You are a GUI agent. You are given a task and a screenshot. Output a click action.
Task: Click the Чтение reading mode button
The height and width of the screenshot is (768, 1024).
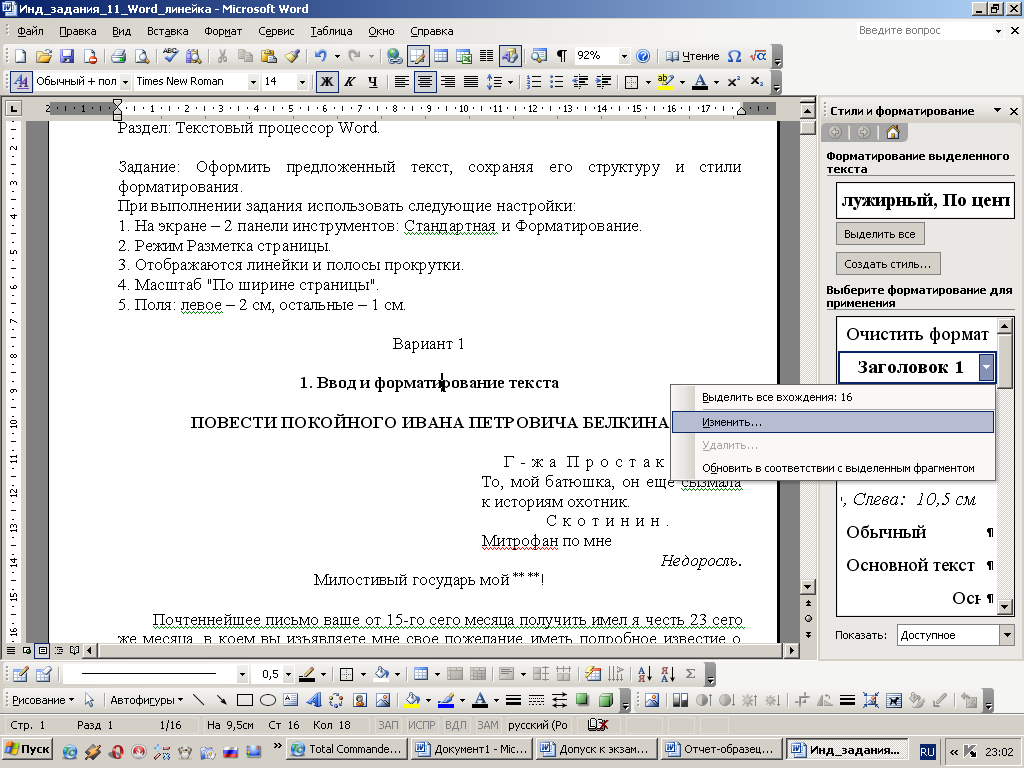(692, 56)
